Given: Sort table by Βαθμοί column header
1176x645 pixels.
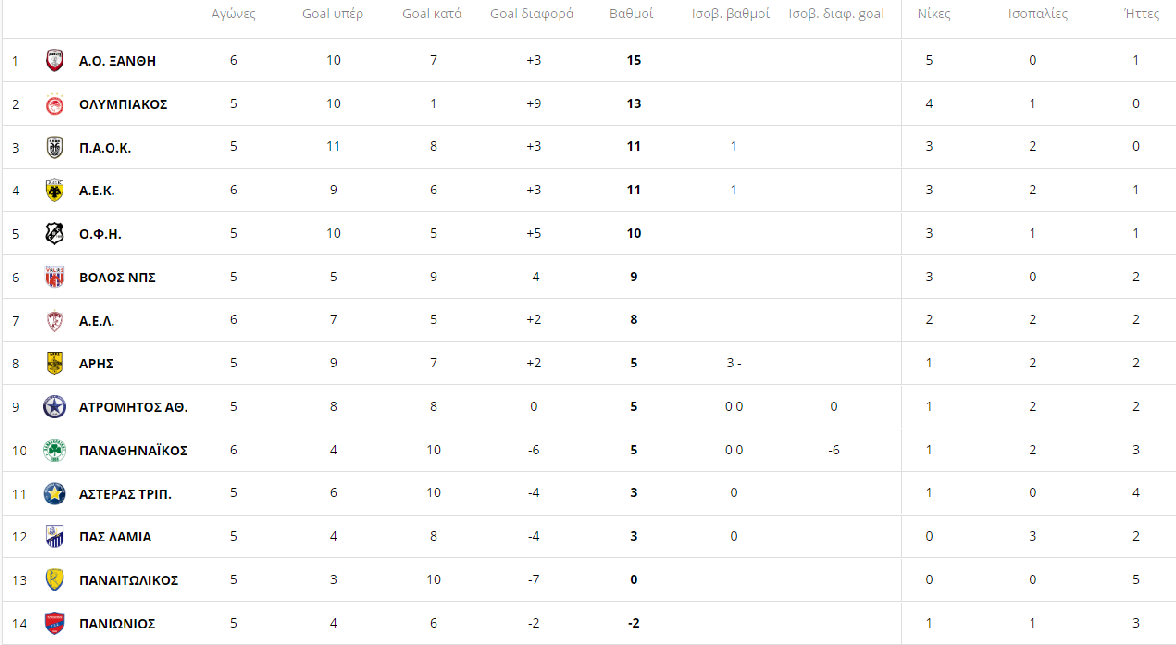Looking at the screenshot, I should [x=631, y=14].
